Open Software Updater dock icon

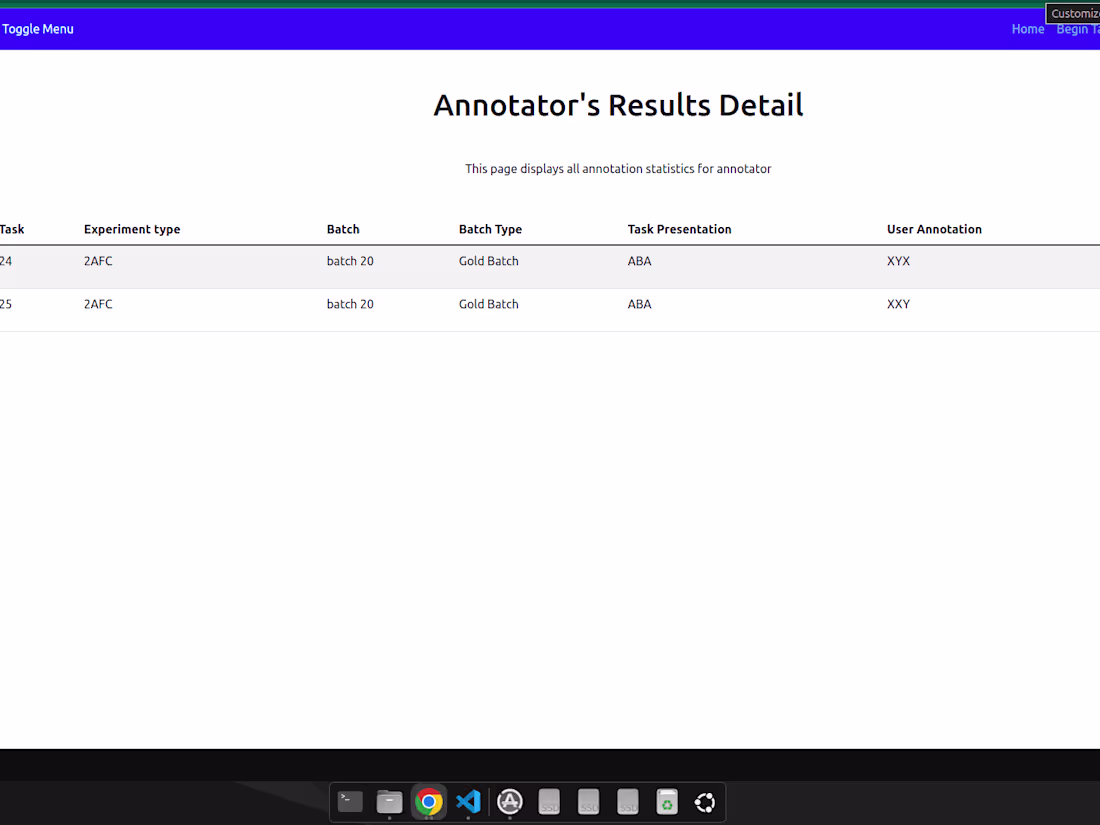[x=510, y=801]
